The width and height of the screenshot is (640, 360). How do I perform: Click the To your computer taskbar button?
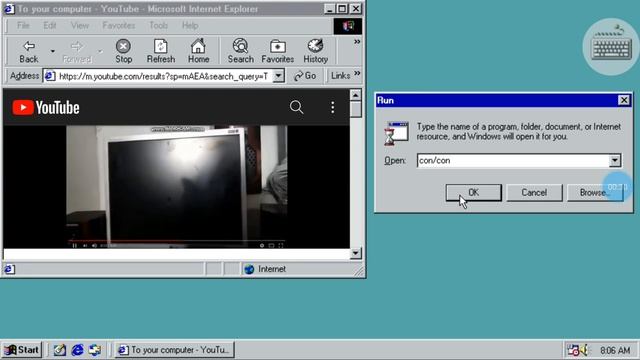point(174,350)
